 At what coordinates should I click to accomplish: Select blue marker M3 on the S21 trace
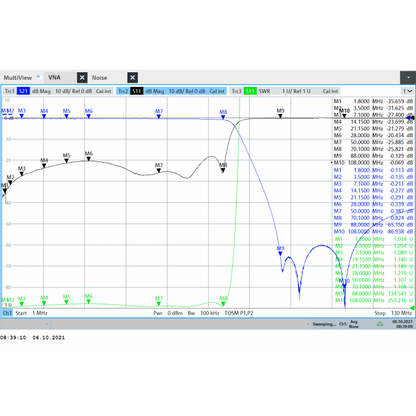tap(22, 113)
